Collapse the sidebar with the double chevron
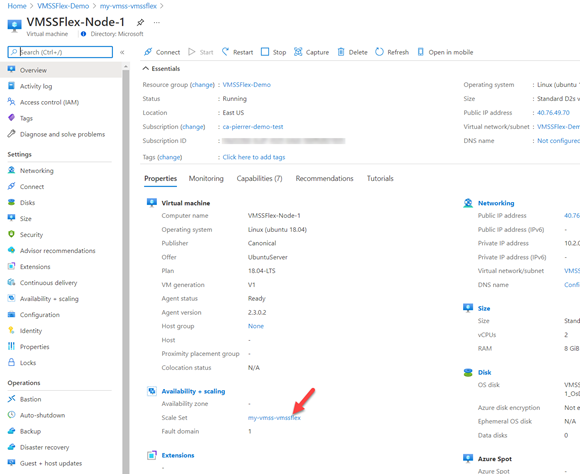 tap(122, 53)
